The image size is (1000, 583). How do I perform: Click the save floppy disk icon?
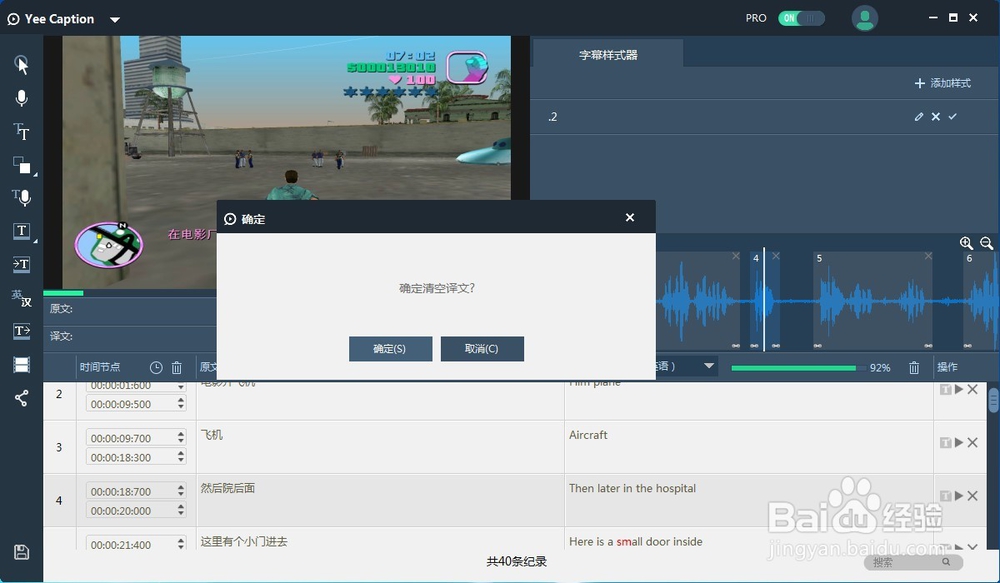[x=22, y=552]
